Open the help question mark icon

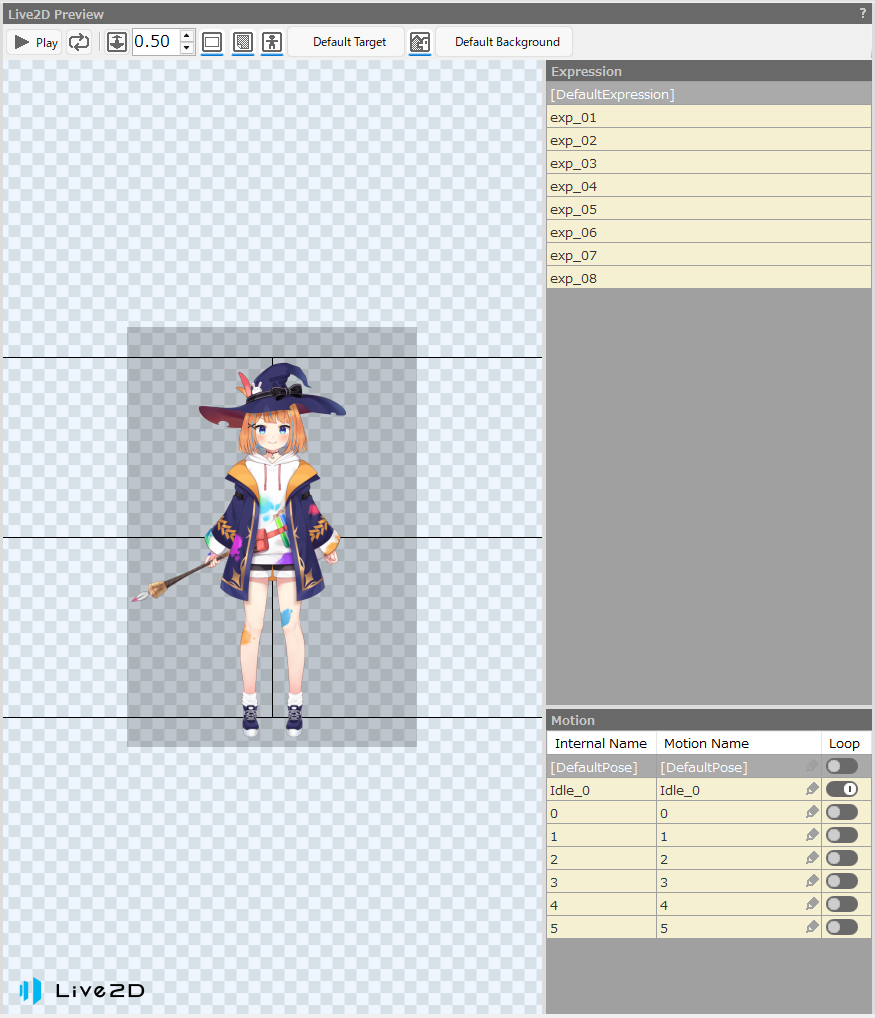pyautogui.click(x=863, y=13)
